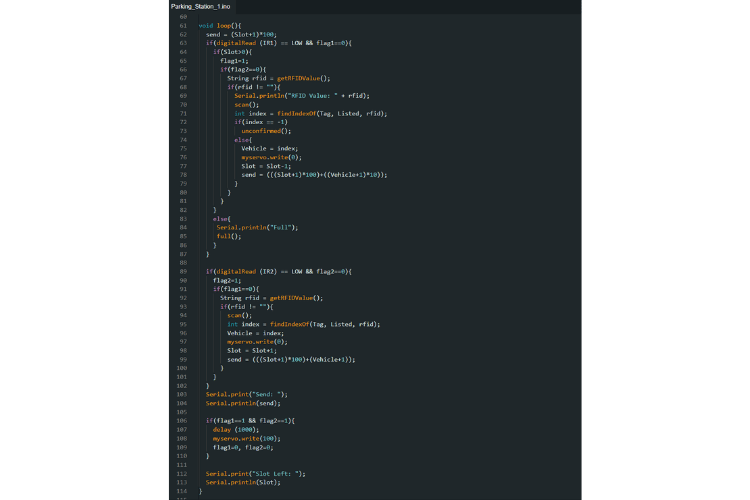Click the send formula with (Vehicle+1)*10
Screen dimensions: 750x500
click(314, 175)
